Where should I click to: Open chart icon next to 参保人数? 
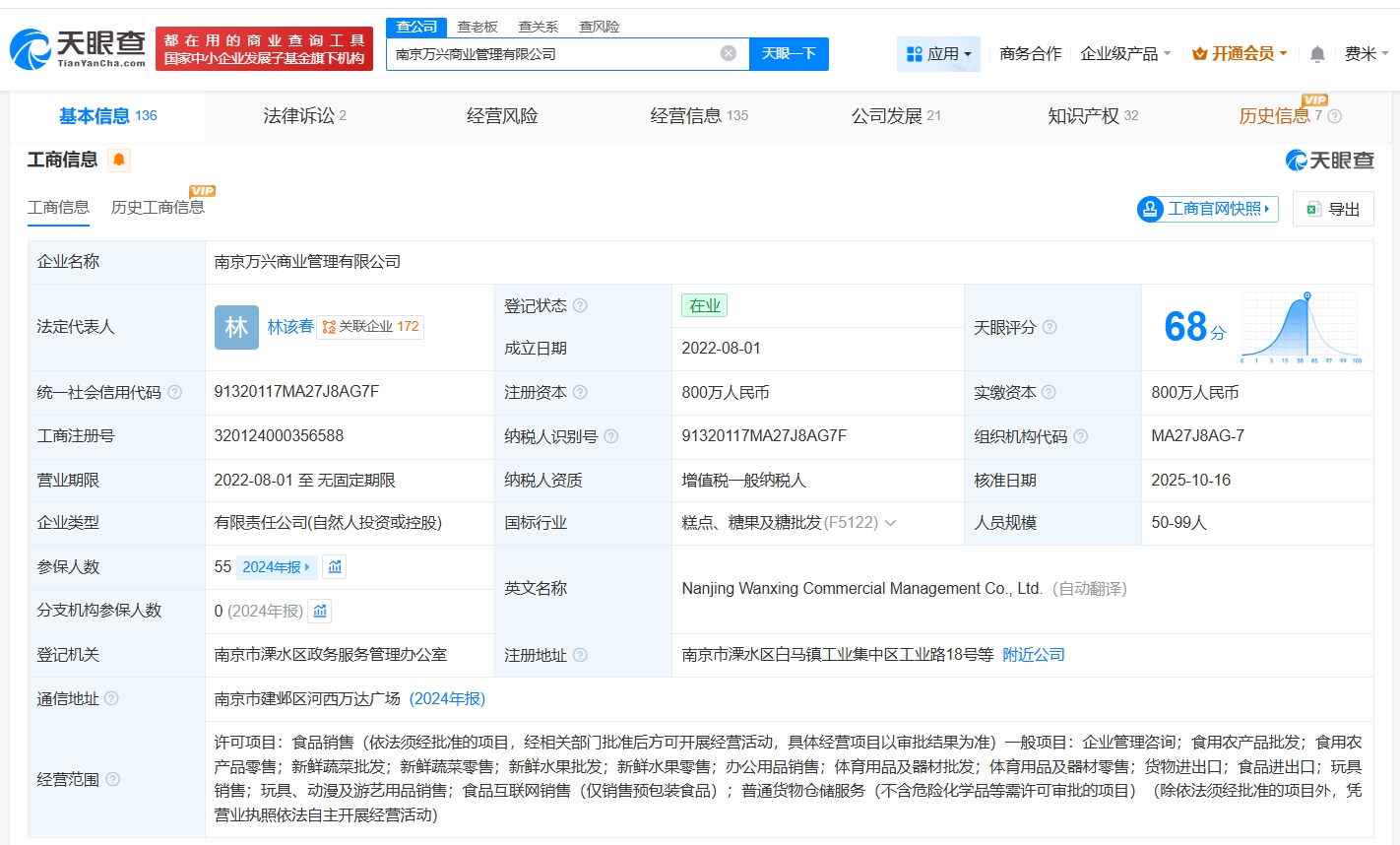point(335,567)
